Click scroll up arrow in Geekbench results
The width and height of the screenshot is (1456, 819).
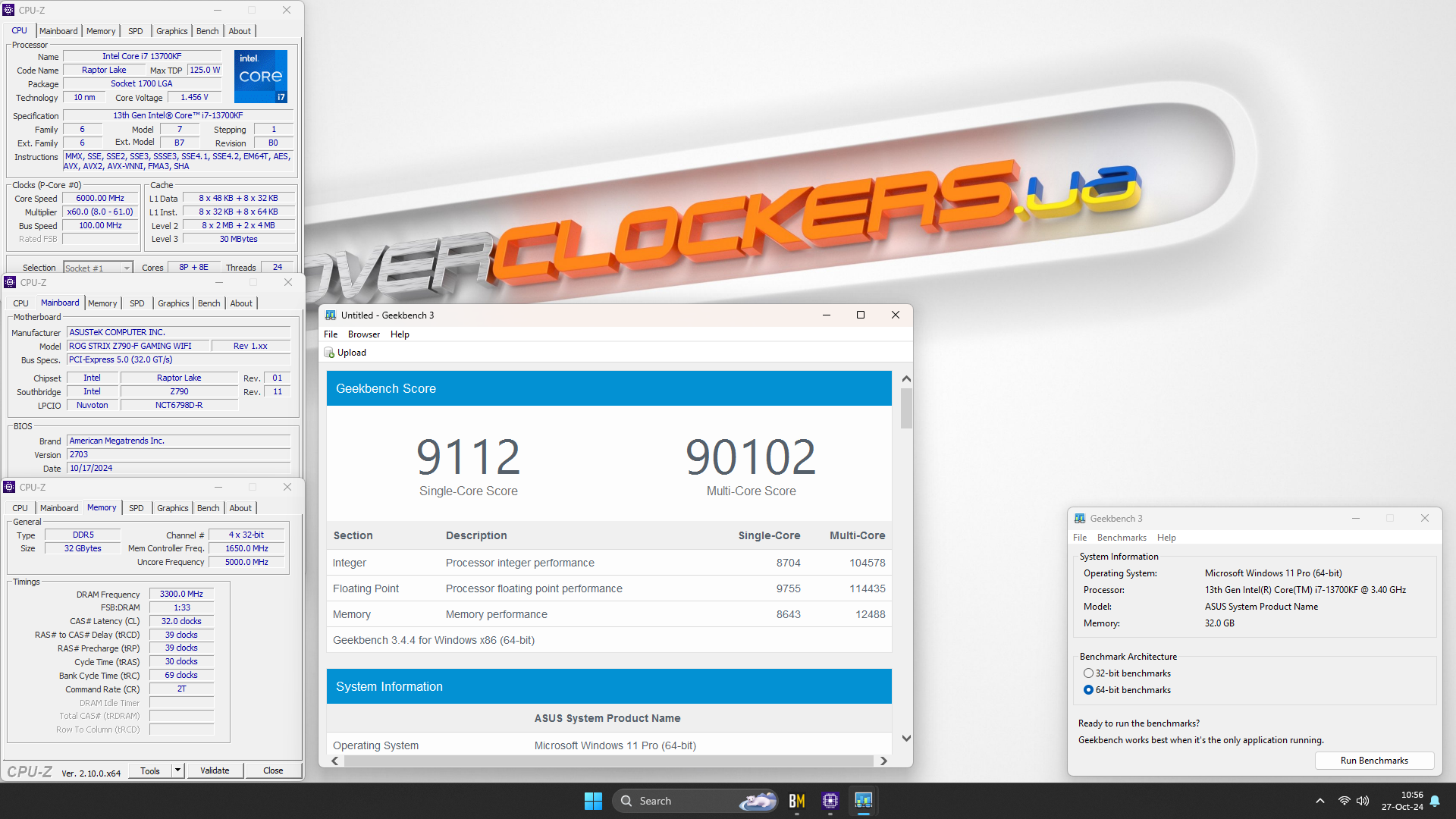[906, 378]
